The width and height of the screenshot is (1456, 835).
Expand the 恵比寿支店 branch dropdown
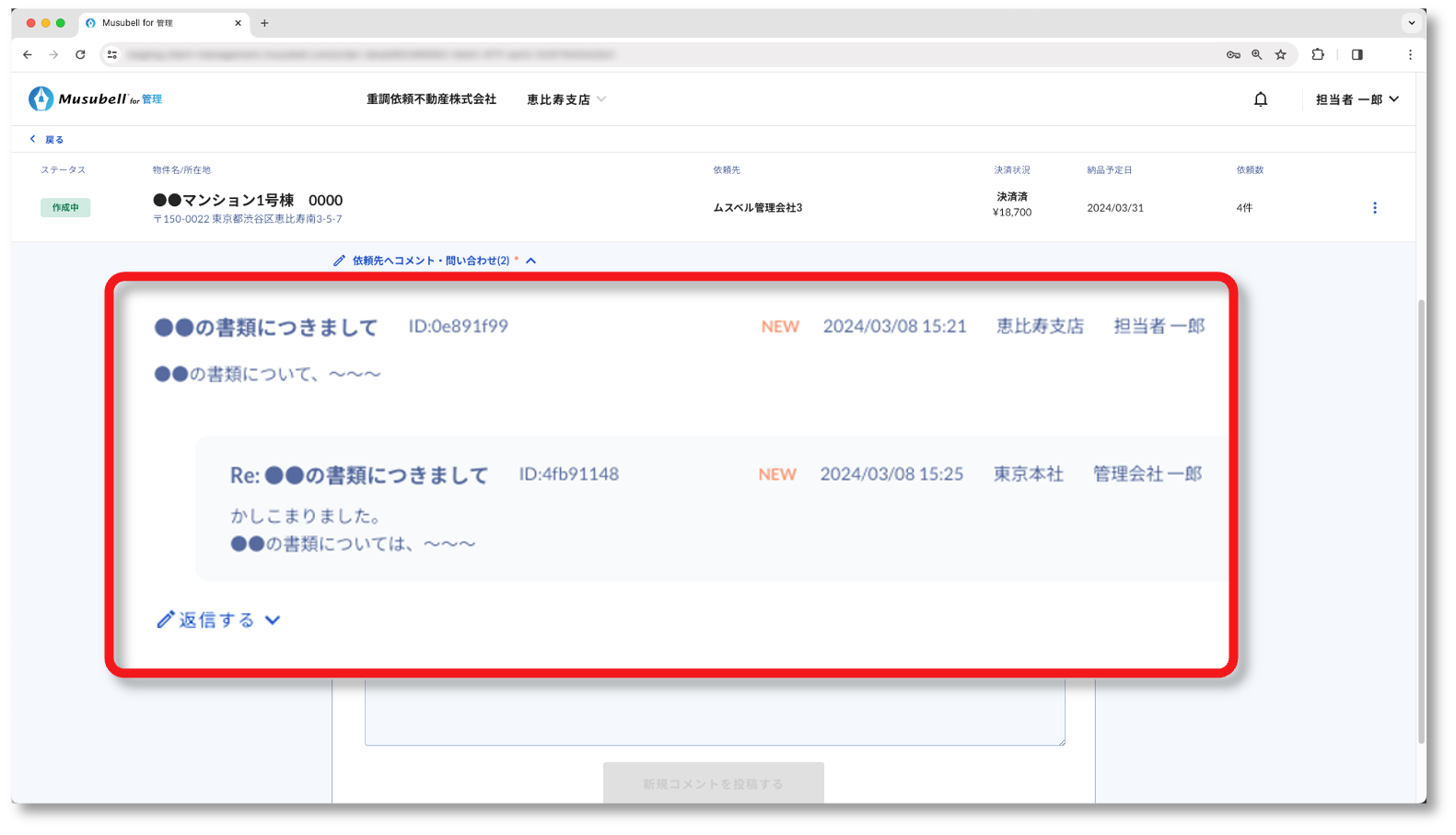pyautogui.click(x=566, y=99)
